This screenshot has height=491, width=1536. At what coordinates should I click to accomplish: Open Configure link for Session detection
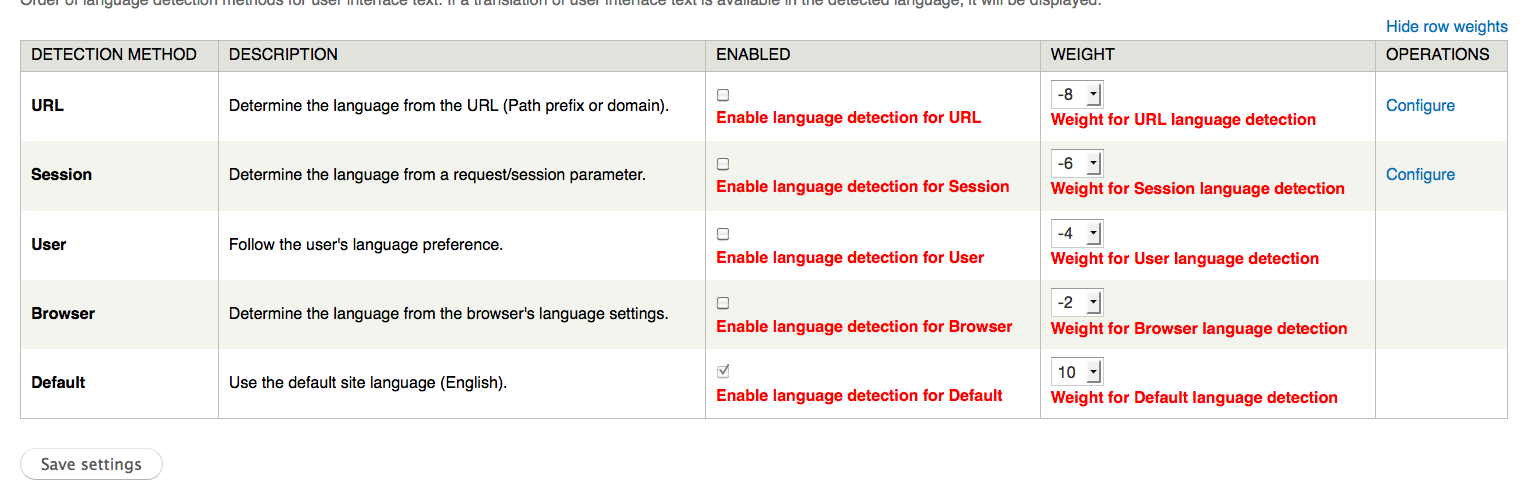1420,175
